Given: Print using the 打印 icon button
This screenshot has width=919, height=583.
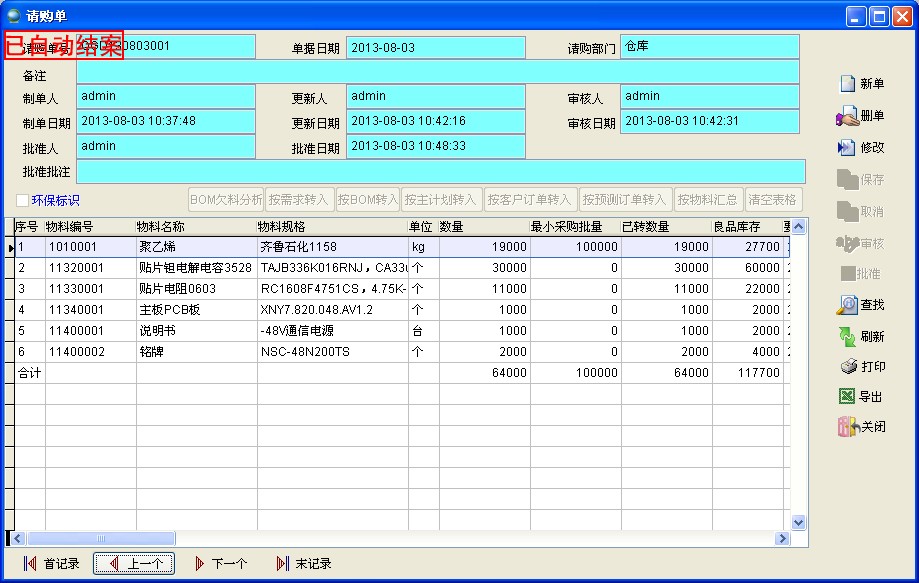Looking at the screenshot, I should (x=861, y=367).
